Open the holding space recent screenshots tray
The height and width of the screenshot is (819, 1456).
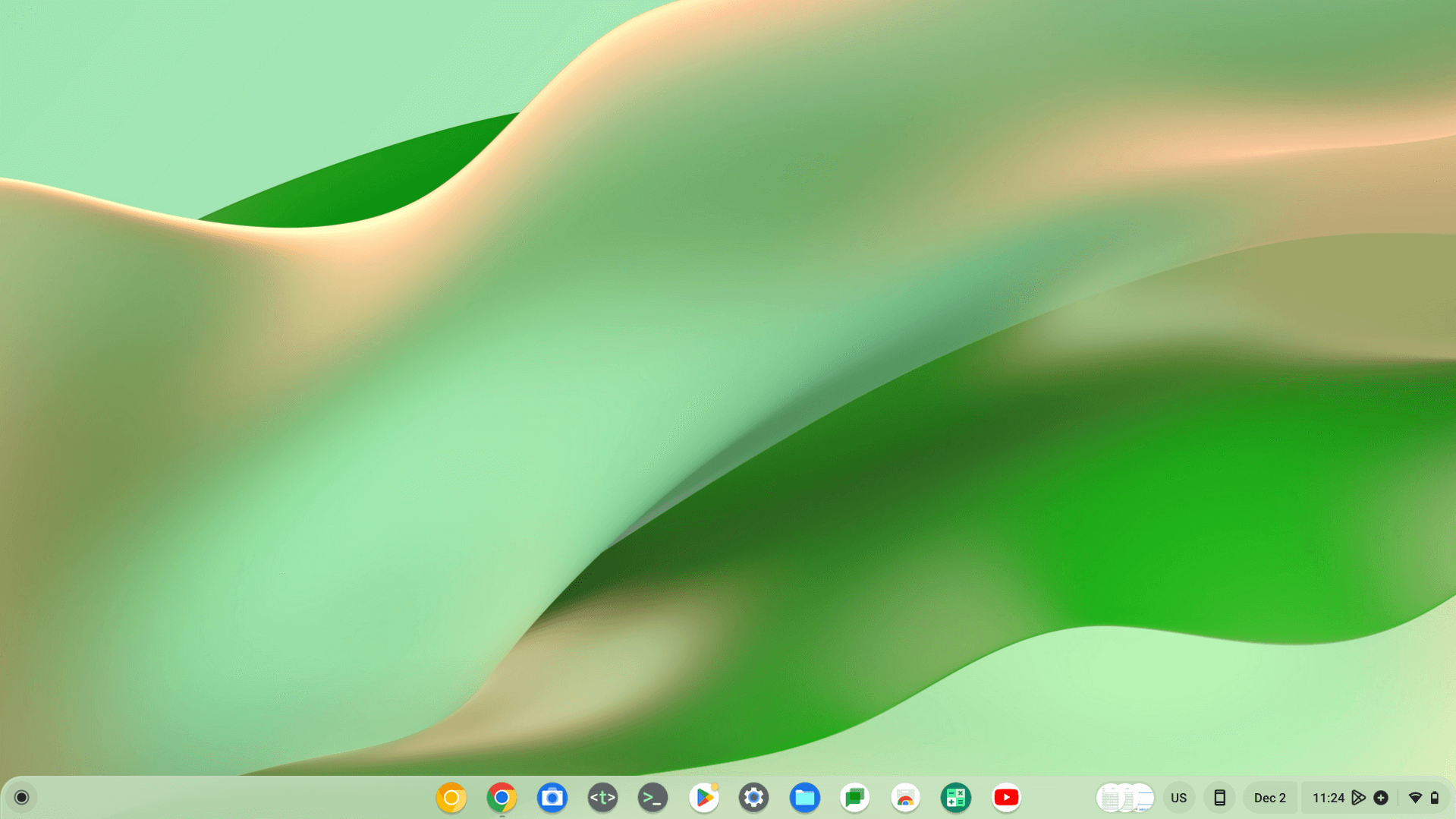pos(1125,798)
